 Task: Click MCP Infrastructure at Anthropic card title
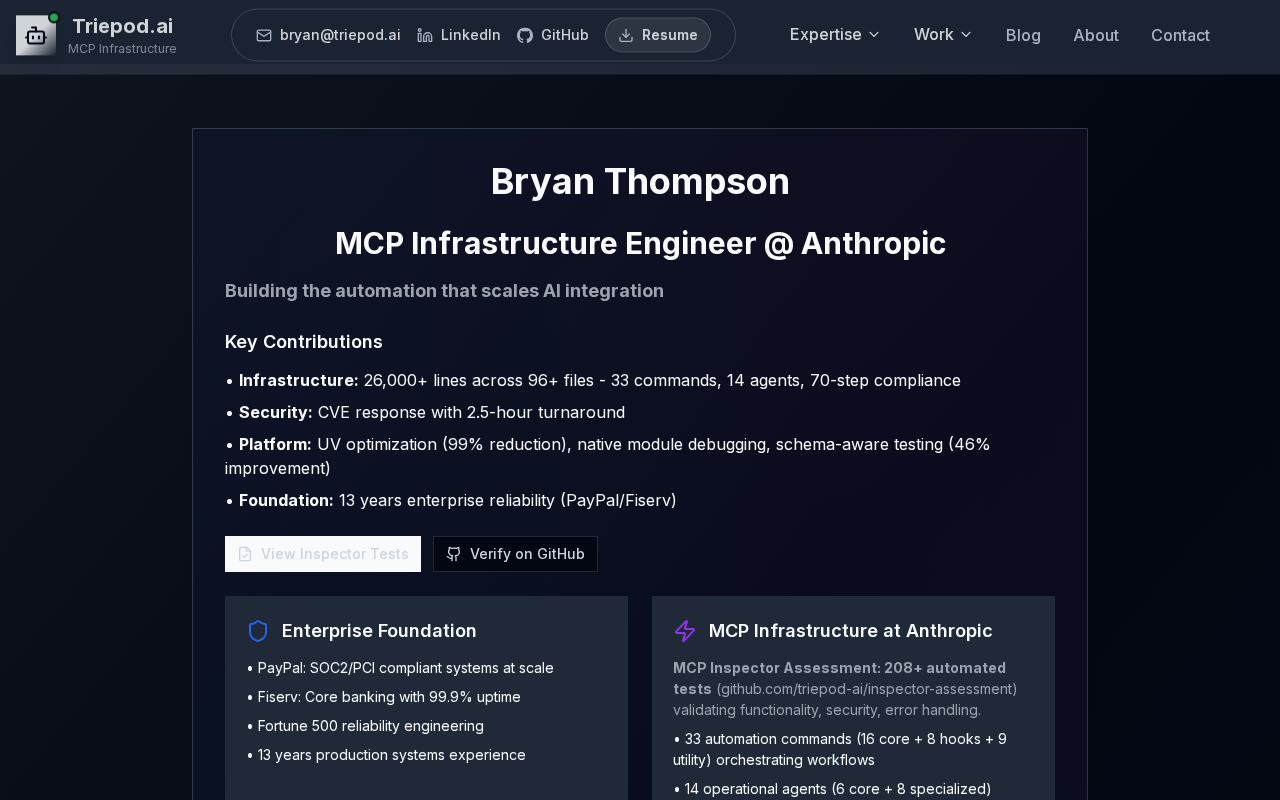click(x=851, y=631)
